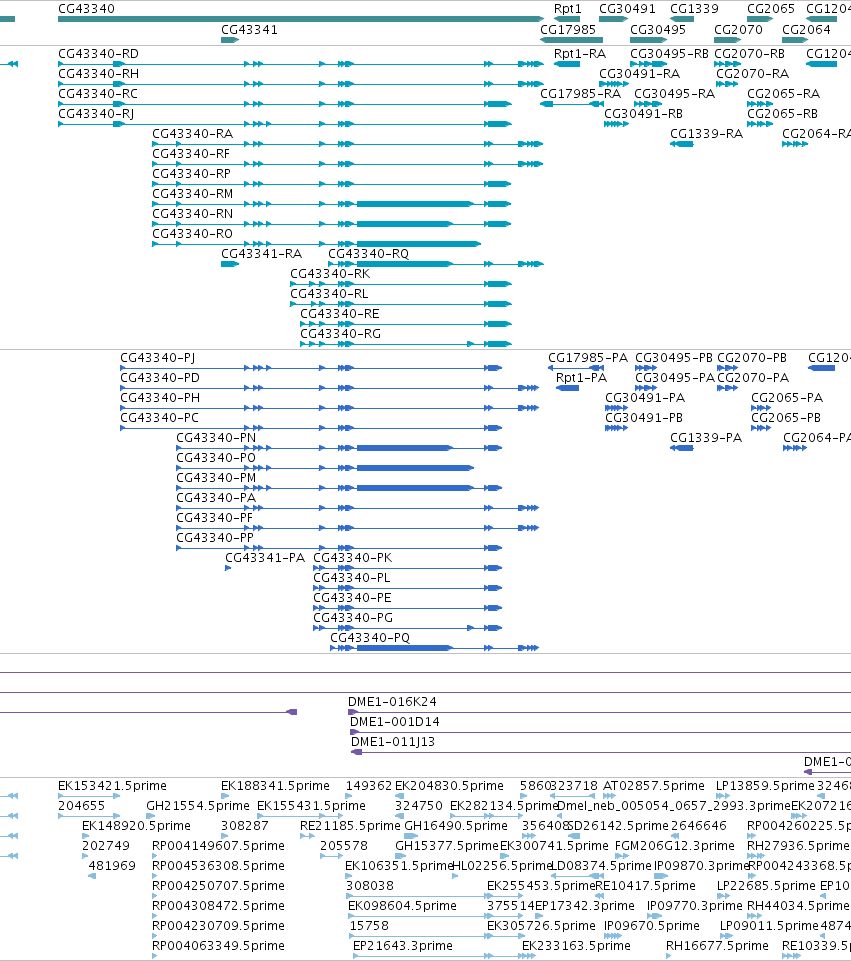Click the CG43340 gene label
Viewport: 851px width, 961px height.
86,9
